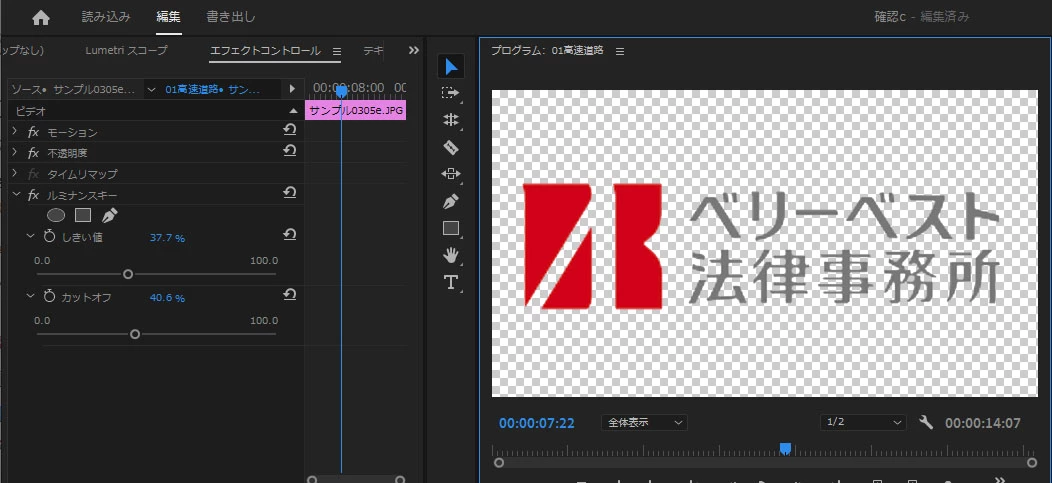The width and height of the screenshot is (1052, 483).
Task: Collapse the ビデオ section triangle
Action: [x=293, y=111]
